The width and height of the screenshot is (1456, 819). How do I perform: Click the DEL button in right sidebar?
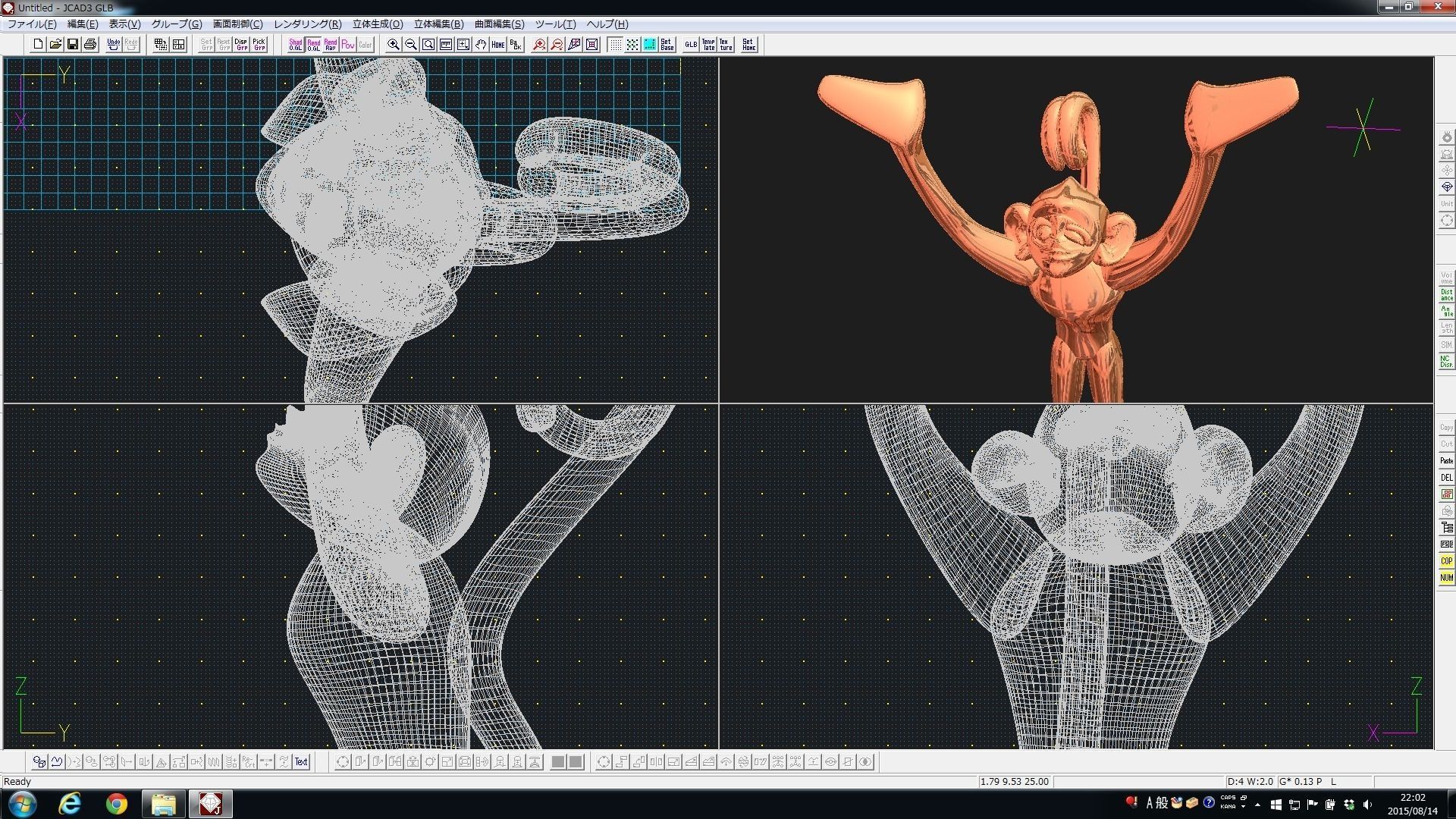click(1447, 478)
